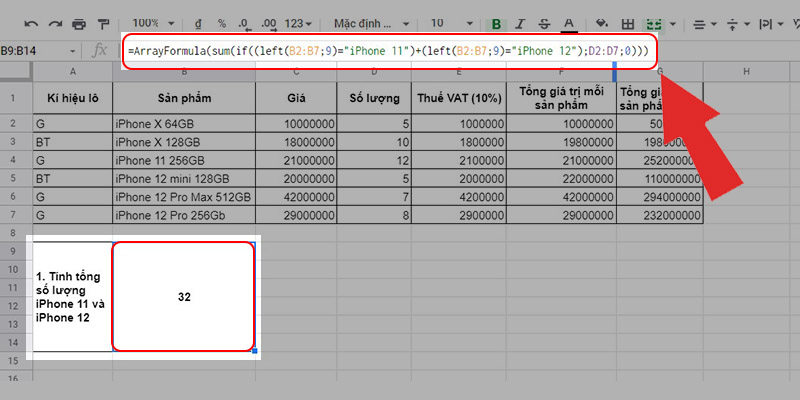The image size is (800, 400).
Task: Click 'Tổng giá trị mỗi sản phẩm' header
Action: click(x=561, y=98)
